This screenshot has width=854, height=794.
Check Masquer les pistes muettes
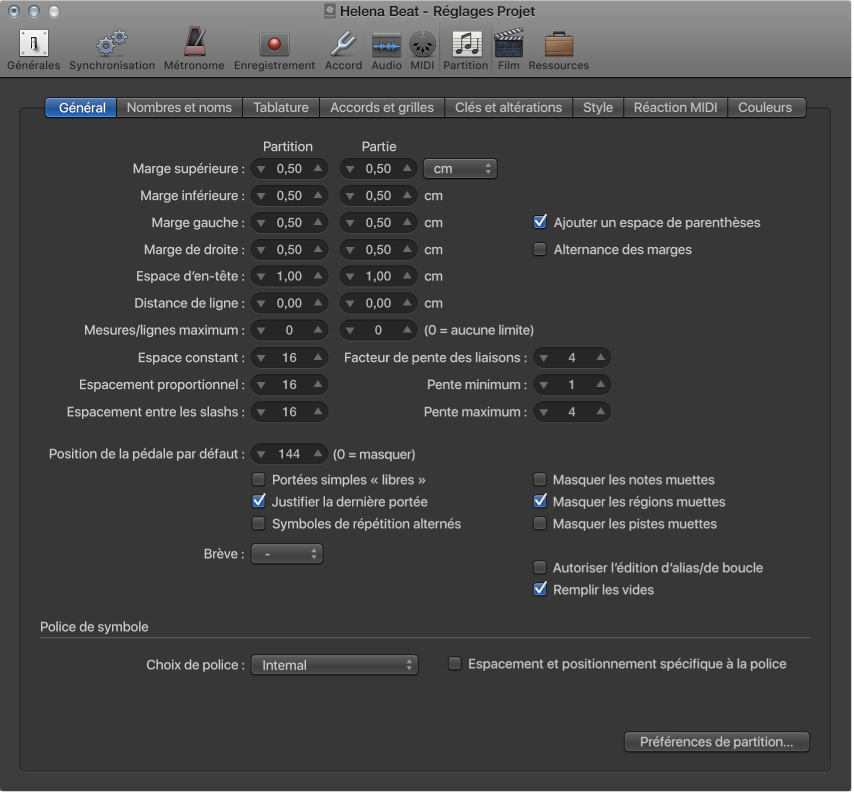(x=540, y=523)
